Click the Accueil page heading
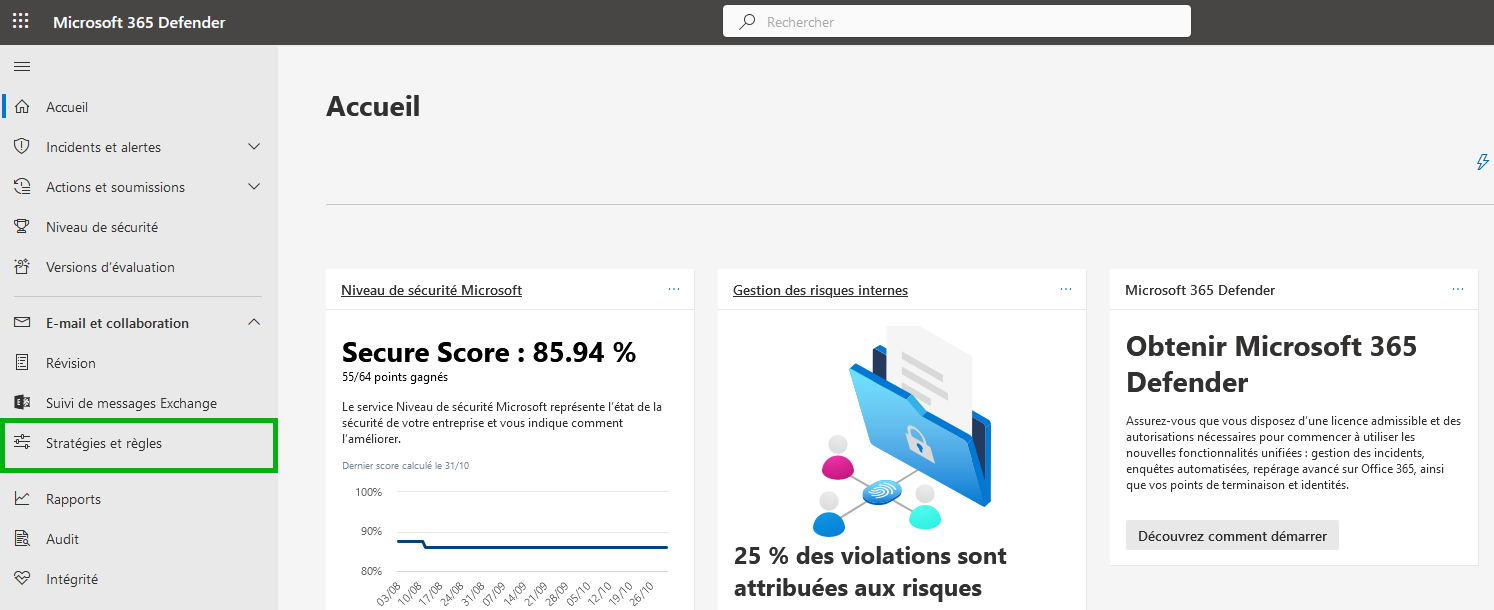1494x610 pixels. [373, 106]
